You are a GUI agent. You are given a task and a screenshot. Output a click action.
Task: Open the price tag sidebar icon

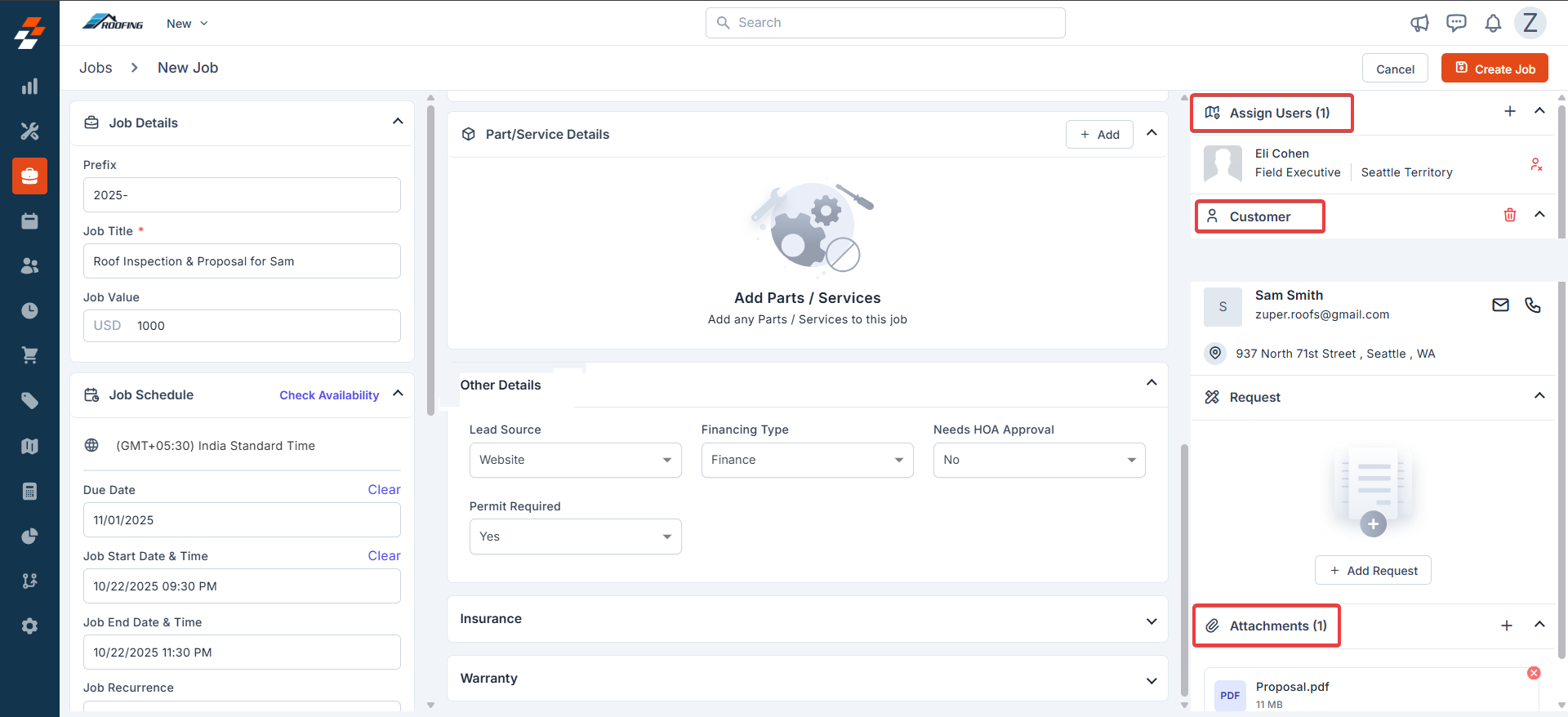[x=29, y=400]
